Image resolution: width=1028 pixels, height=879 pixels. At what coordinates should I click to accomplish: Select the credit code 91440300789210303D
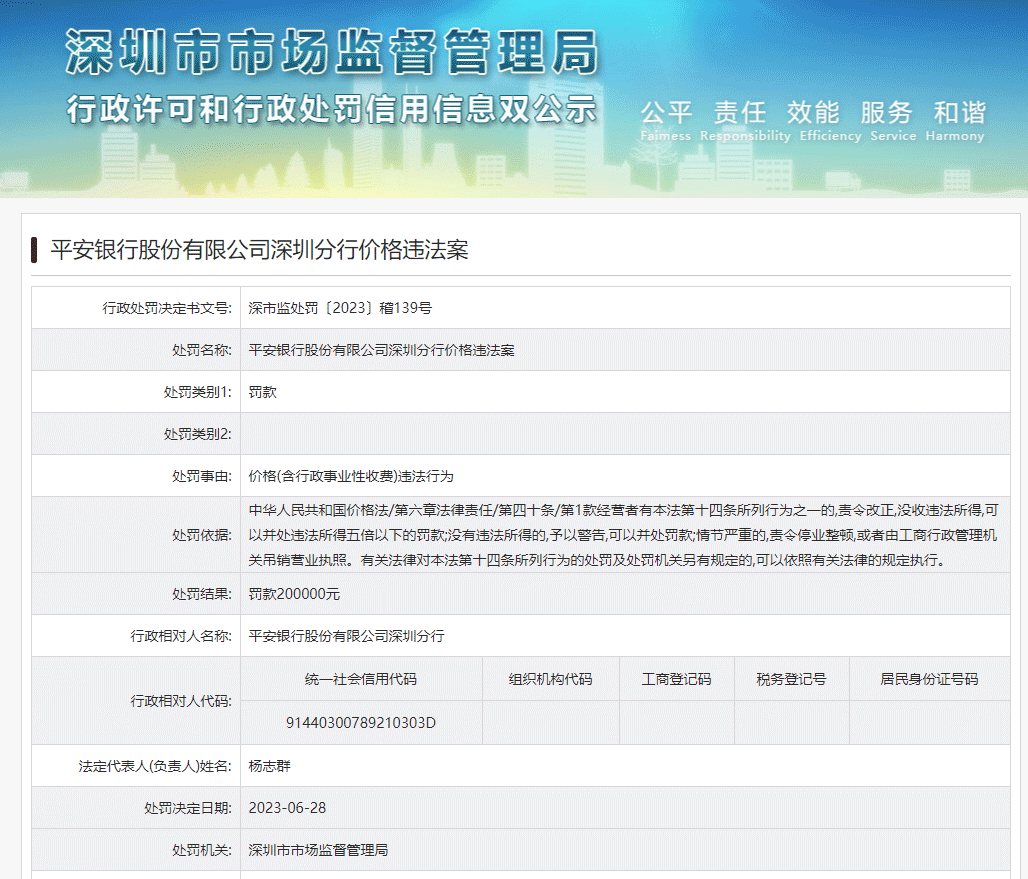361,722
